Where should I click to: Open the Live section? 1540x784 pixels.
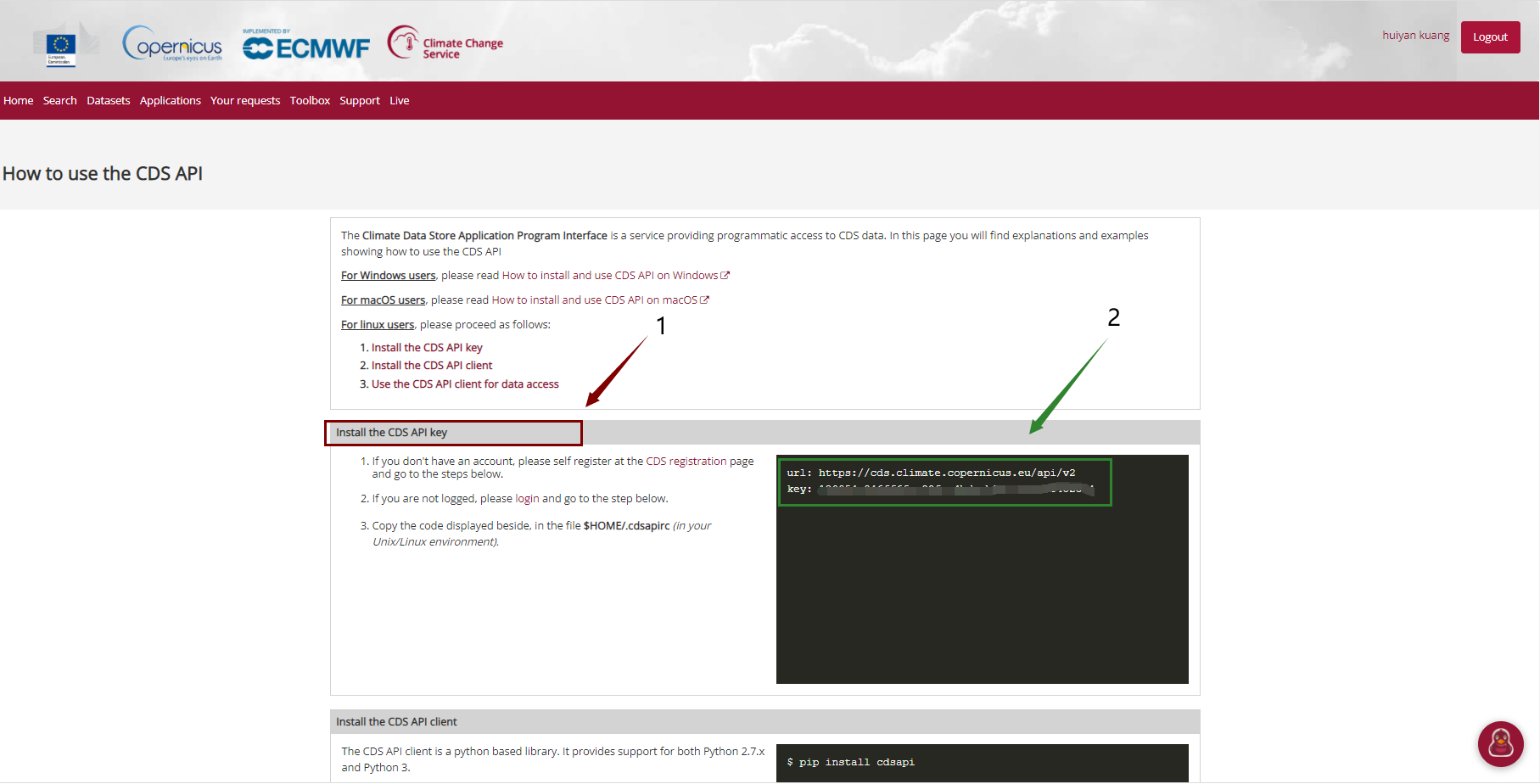pyautogui.click(x=399, y=100)
